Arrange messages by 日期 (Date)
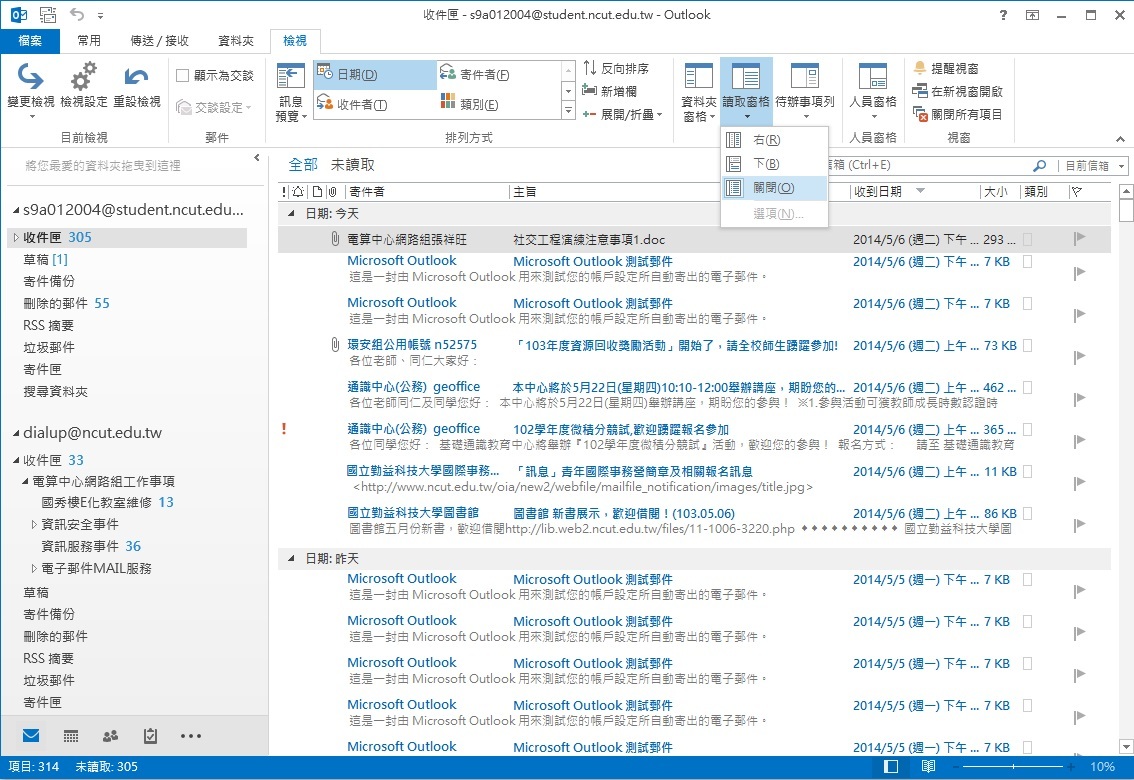 coord(375,74)
